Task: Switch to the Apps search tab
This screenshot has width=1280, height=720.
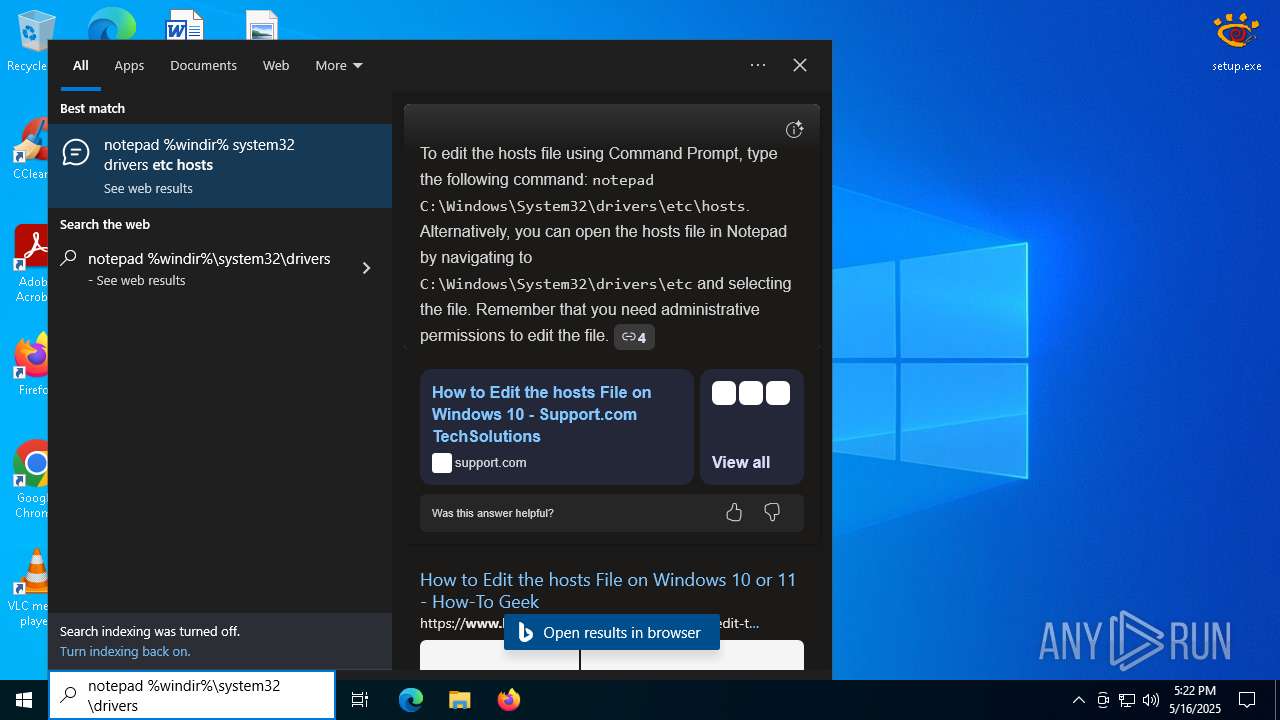Action: pyautogui.click(x=129, y=66)
